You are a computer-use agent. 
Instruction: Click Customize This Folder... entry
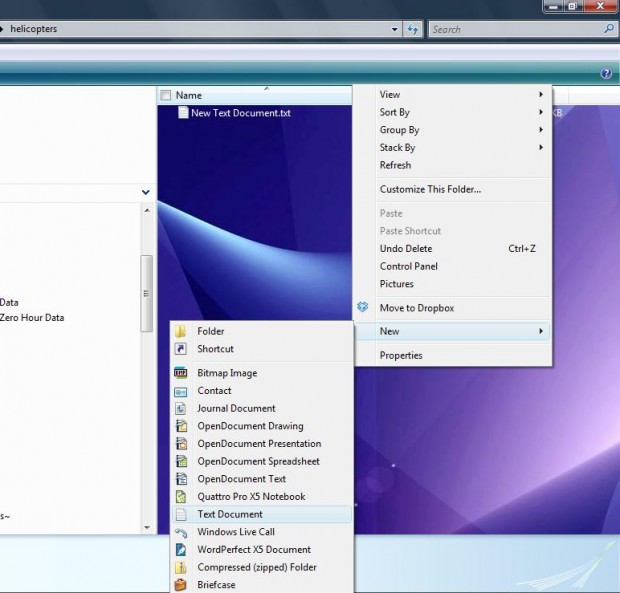click(x=430, y=189)
